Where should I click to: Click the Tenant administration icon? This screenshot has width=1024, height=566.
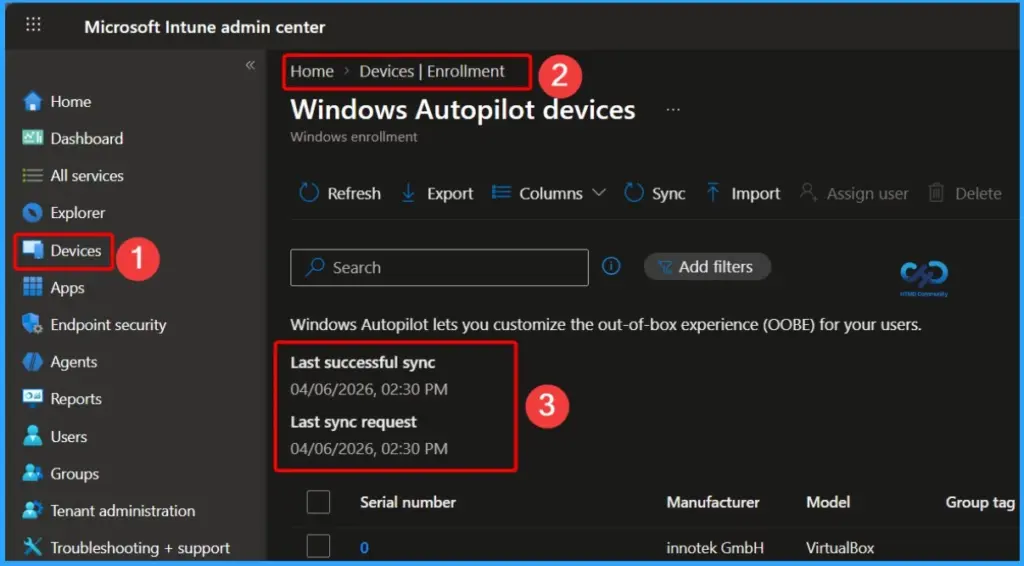pyautogui.click(x=33, y=511)
